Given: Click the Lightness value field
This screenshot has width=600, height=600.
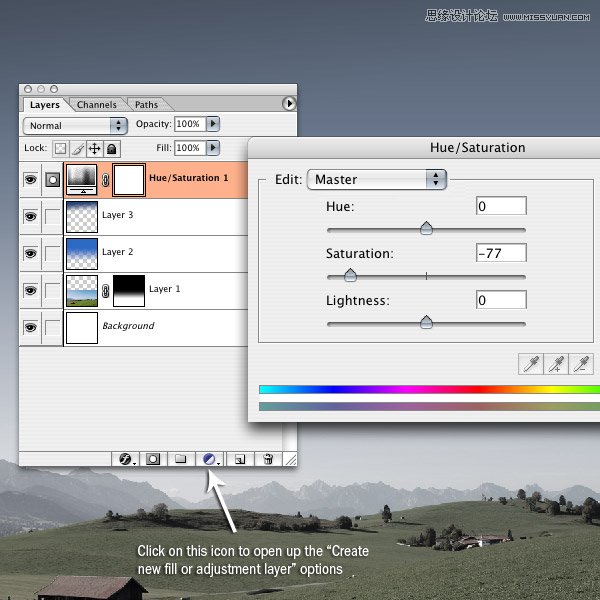Looking at the screenshot, I should [501, 300].
